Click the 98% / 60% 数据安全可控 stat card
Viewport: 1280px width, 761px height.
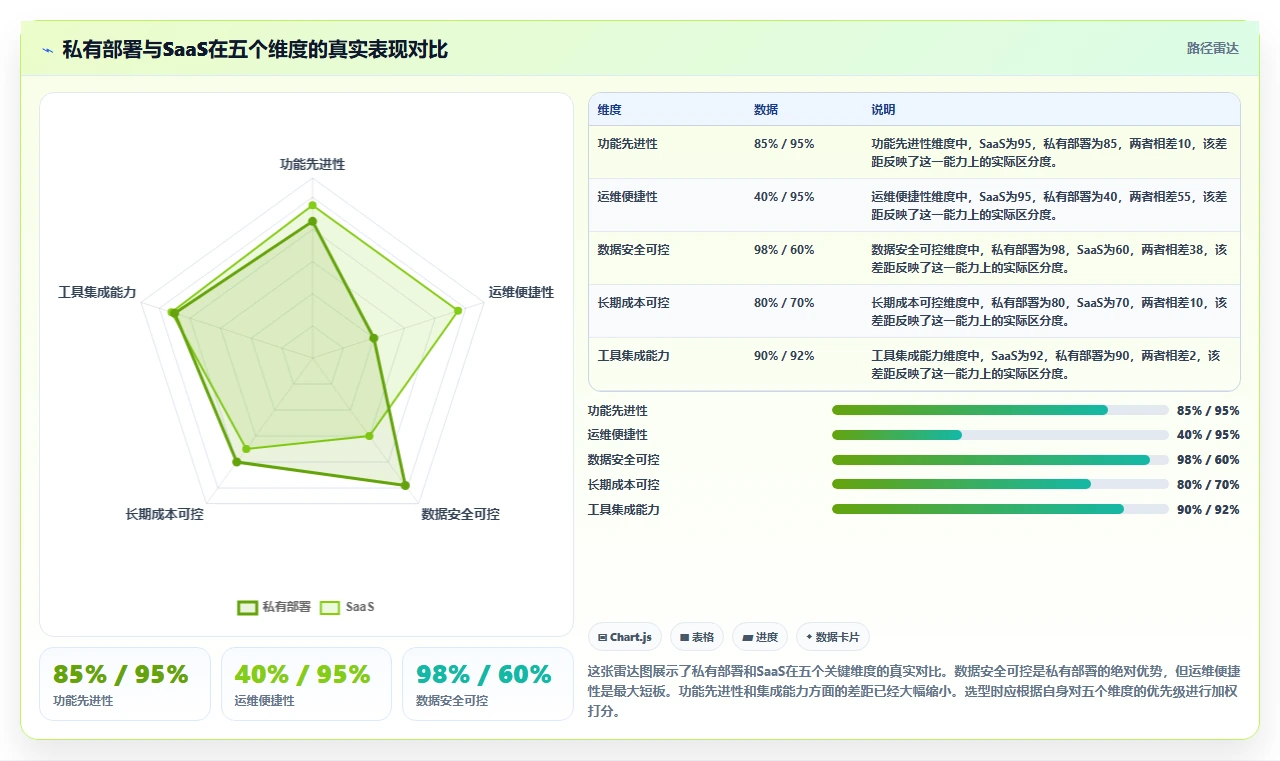(488, 684)
